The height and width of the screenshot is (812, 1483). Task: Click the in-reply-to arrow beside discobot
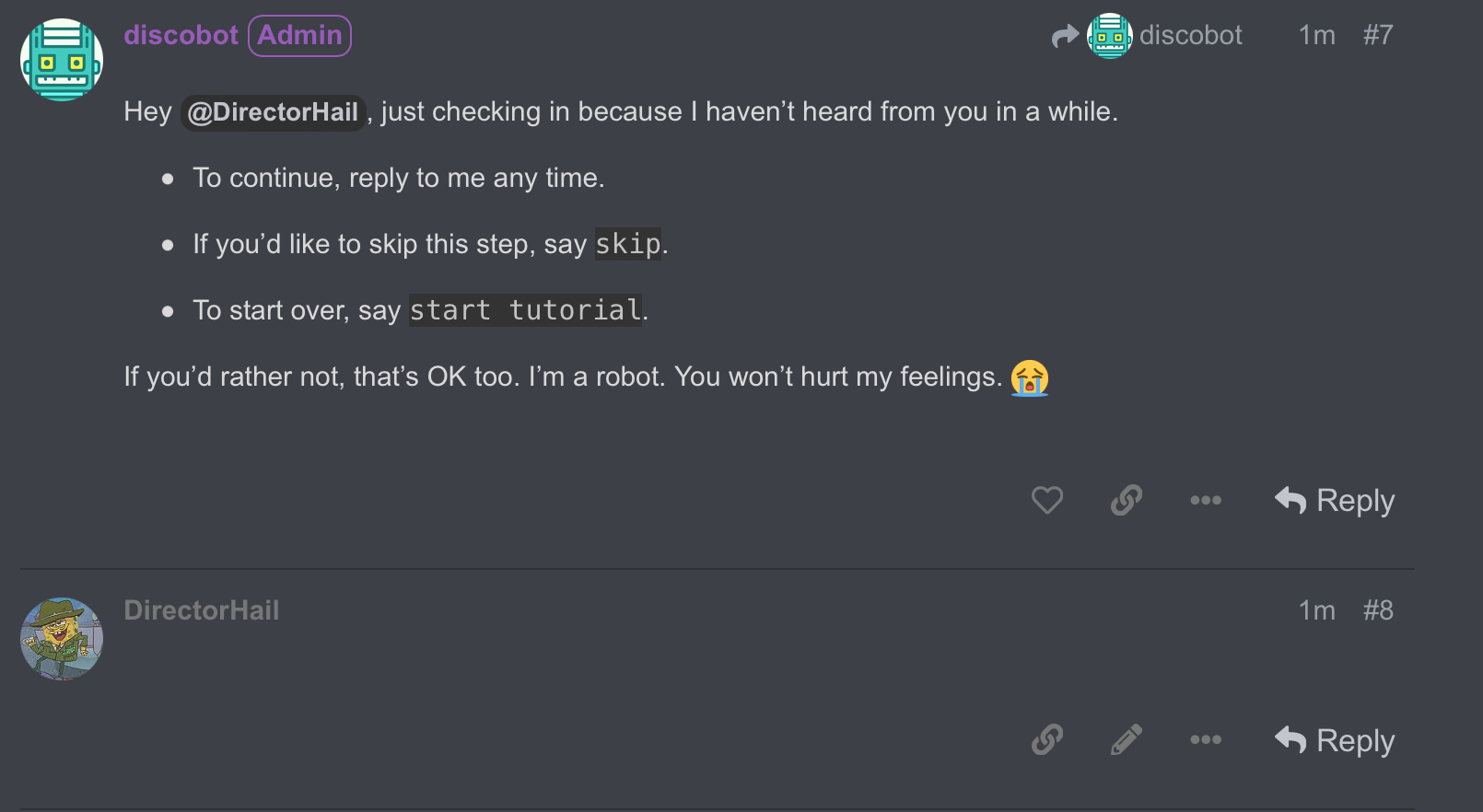(1065, 36)
